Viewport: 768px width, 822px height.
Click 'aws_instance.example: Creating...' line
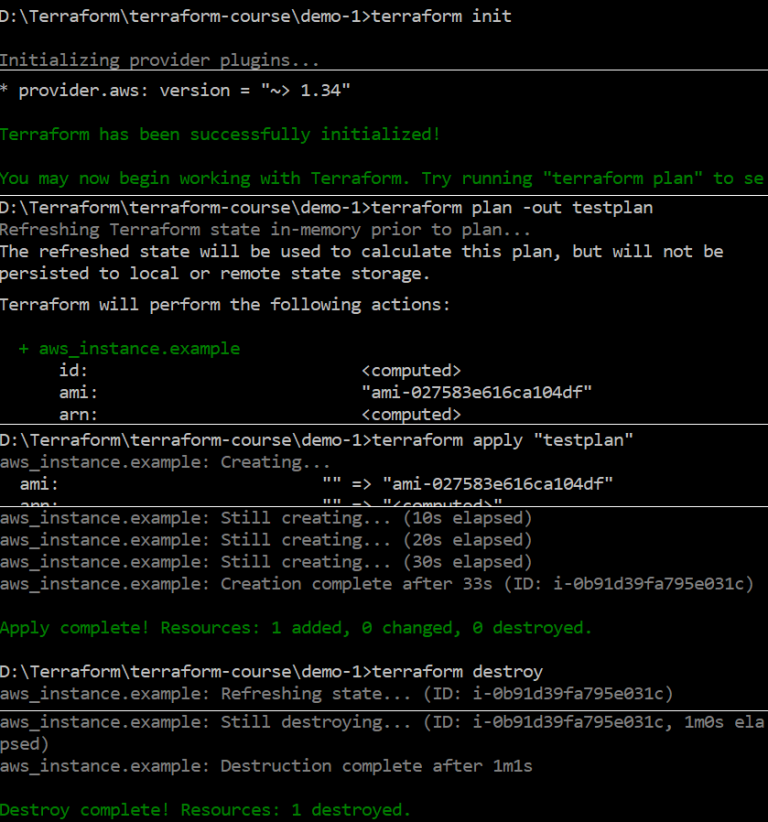165,462
